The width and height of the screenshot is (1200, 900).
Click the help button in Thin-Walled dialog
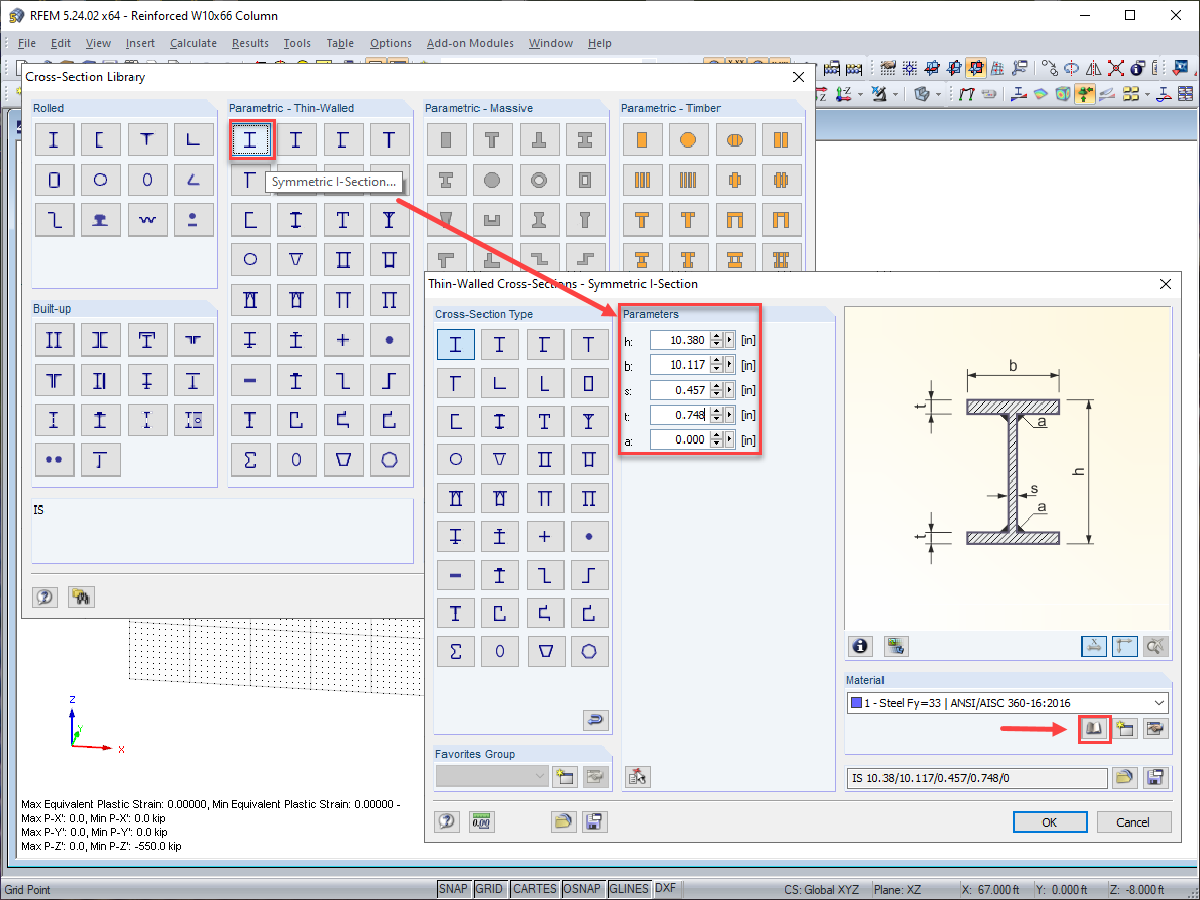point(447,822)
